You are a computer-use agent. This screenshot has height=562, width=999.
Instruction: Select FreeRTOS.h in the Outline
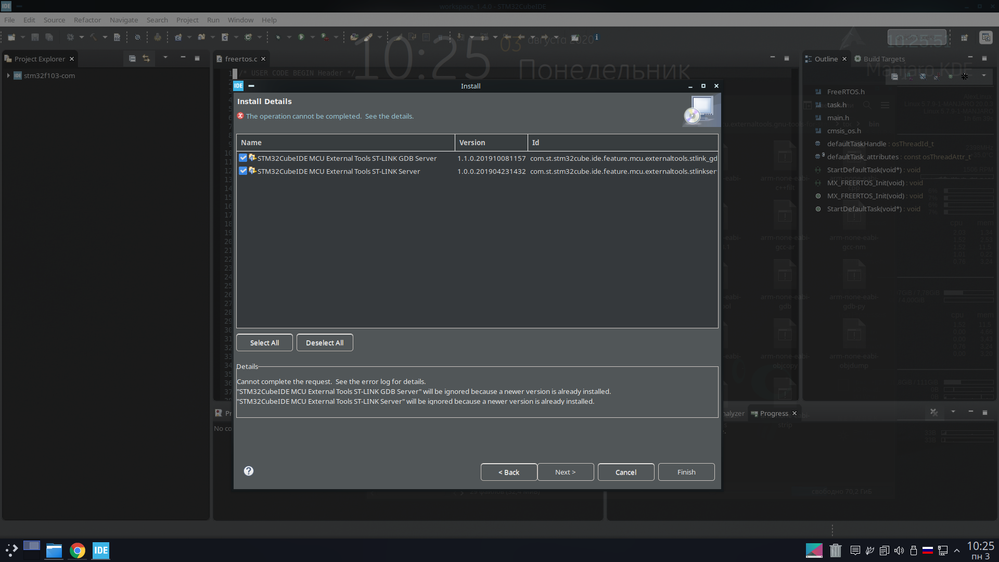[x=845, y=92]
